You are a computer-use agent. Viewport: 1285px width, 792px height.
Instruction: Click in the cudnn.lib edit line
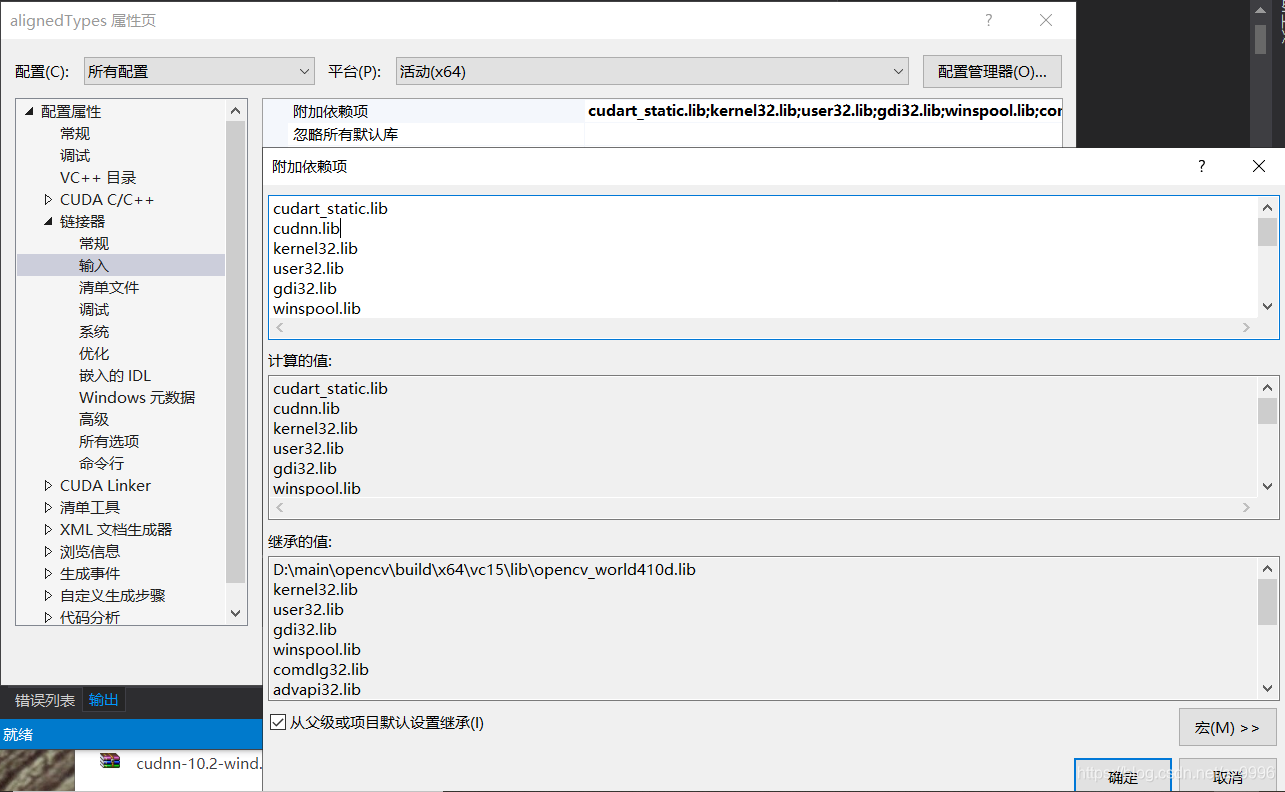coord(306,228)
